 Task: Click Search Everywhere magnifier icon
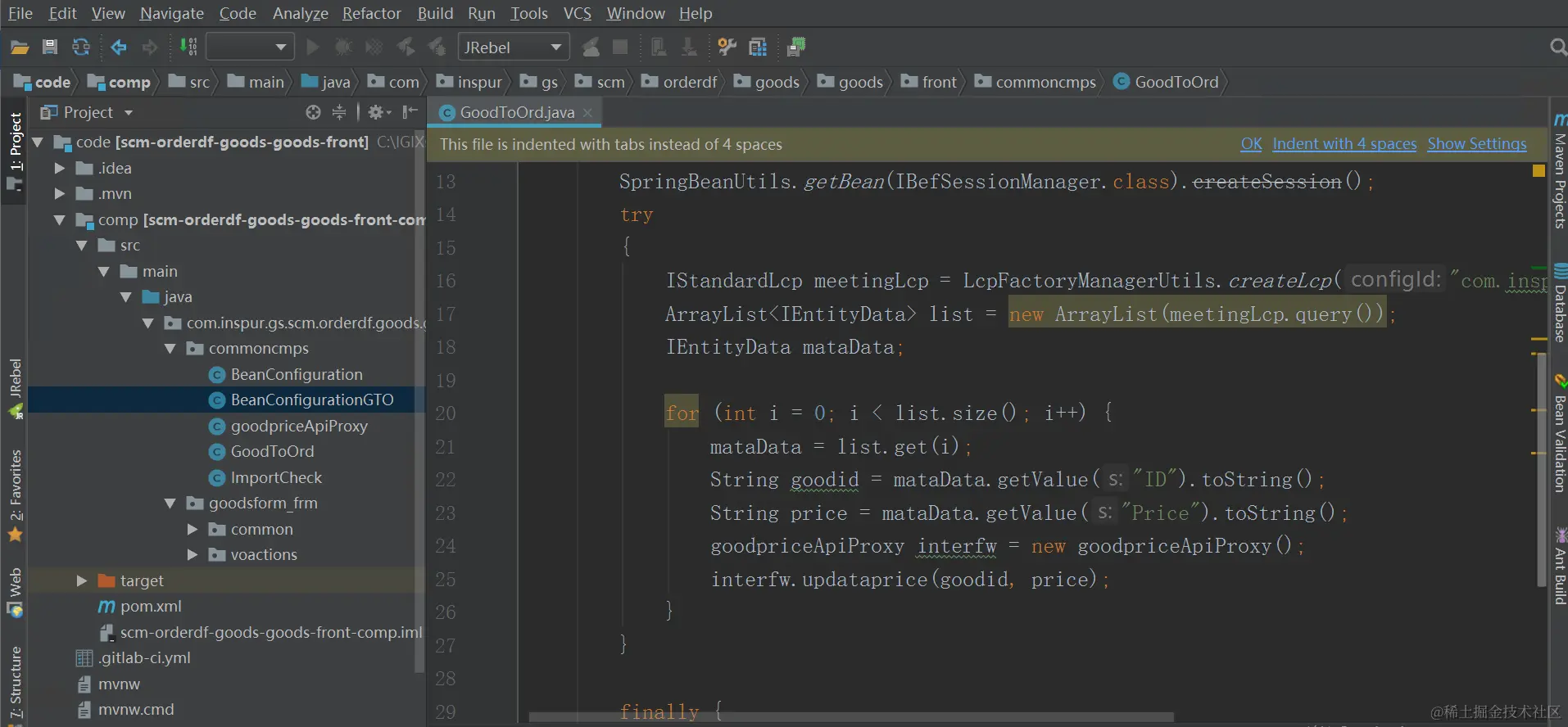pos(1557,47)
